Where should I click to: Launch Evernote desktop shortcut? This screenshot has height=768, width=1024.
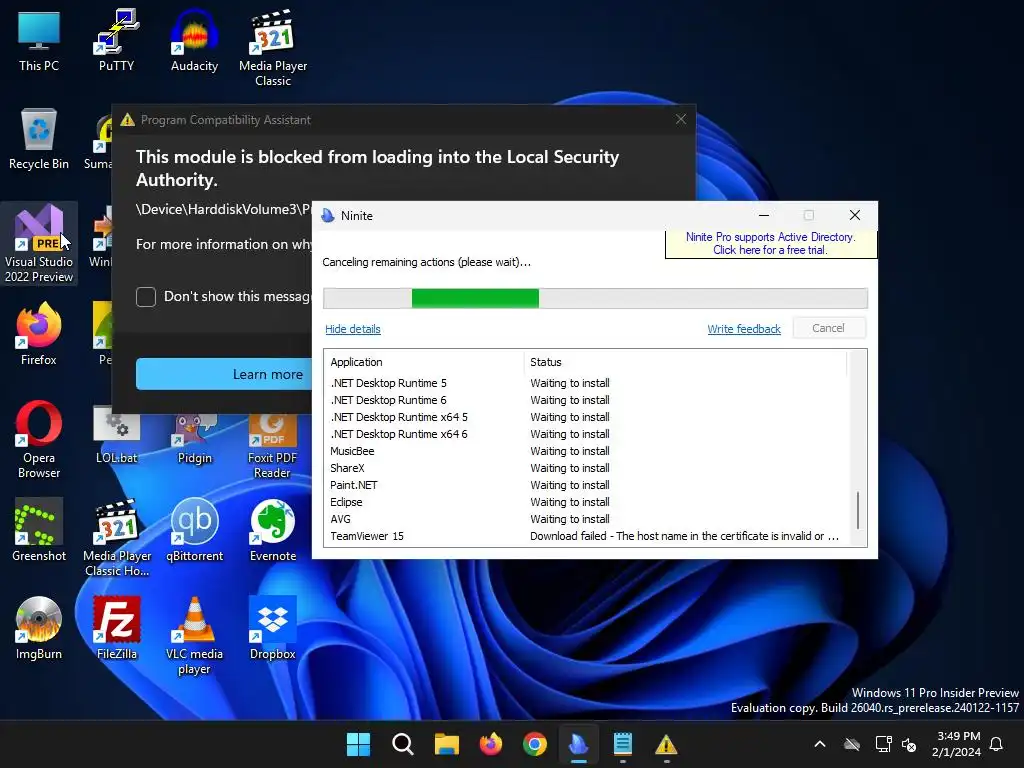point(272,531)
